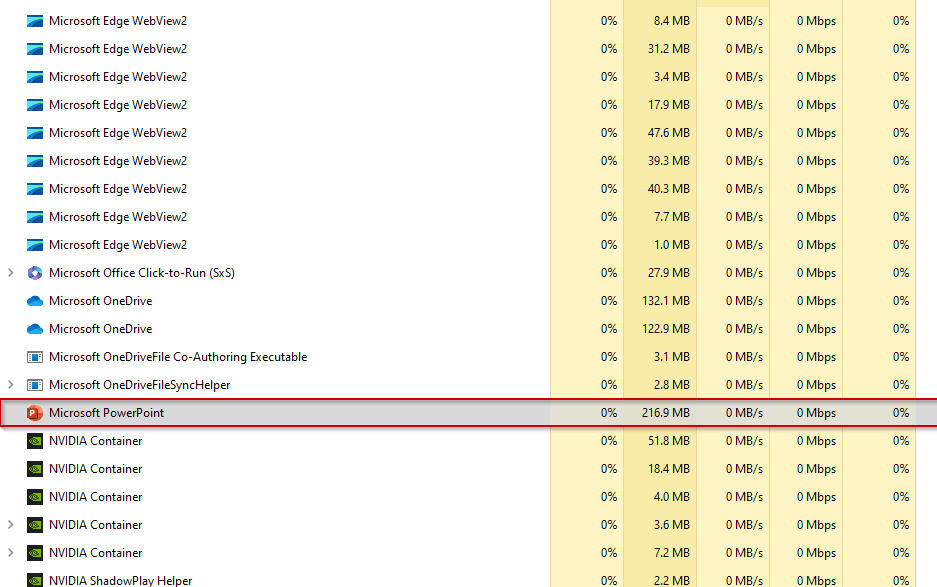
Task: Click the OneDriveFile Co-Authoring Executable icon
Action: click(x=35, y=357)
